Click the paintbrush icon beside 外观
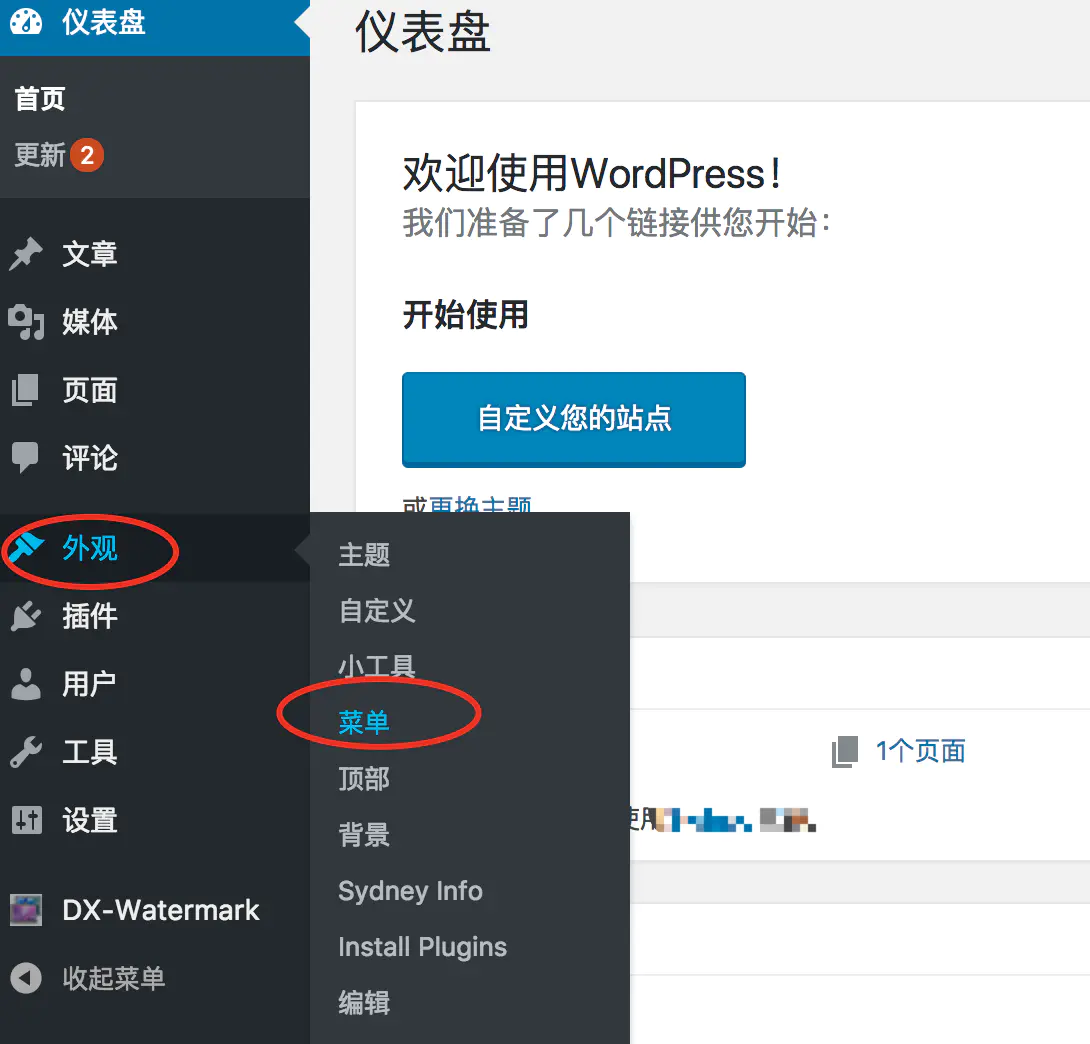 click(x=26, y=548)
